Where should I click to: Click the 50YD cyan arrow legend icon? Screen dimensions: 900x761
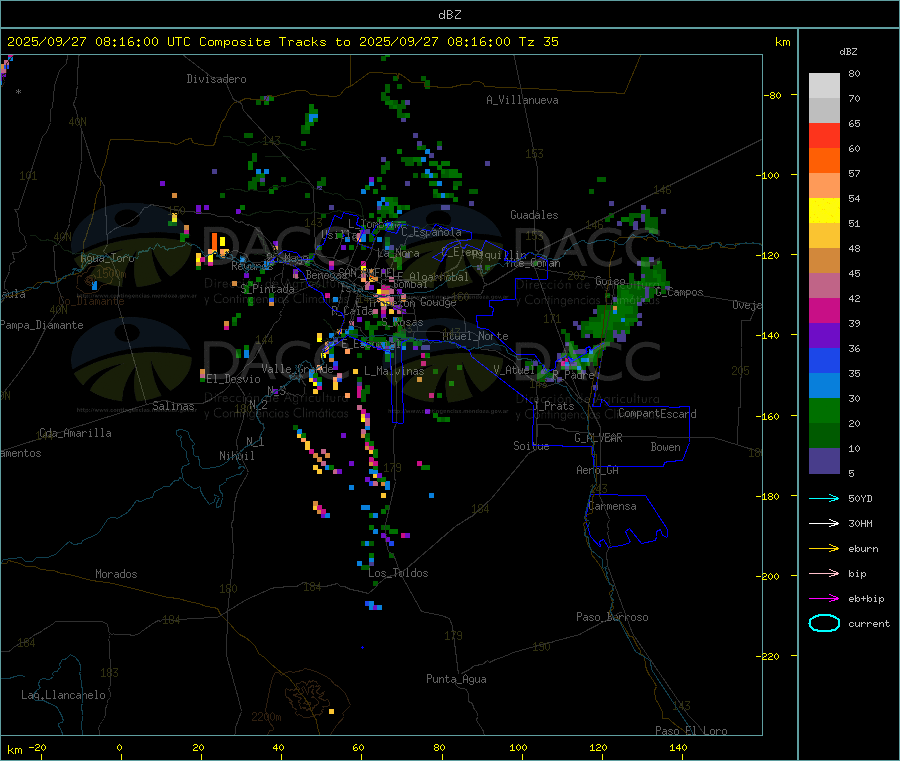tap(824, 498)
